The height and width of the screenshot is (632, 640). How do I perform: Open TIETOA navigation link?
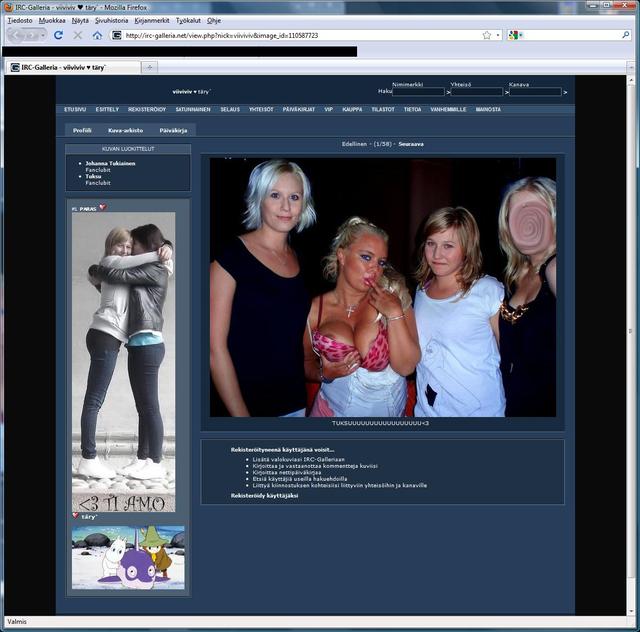pos(412,109)
